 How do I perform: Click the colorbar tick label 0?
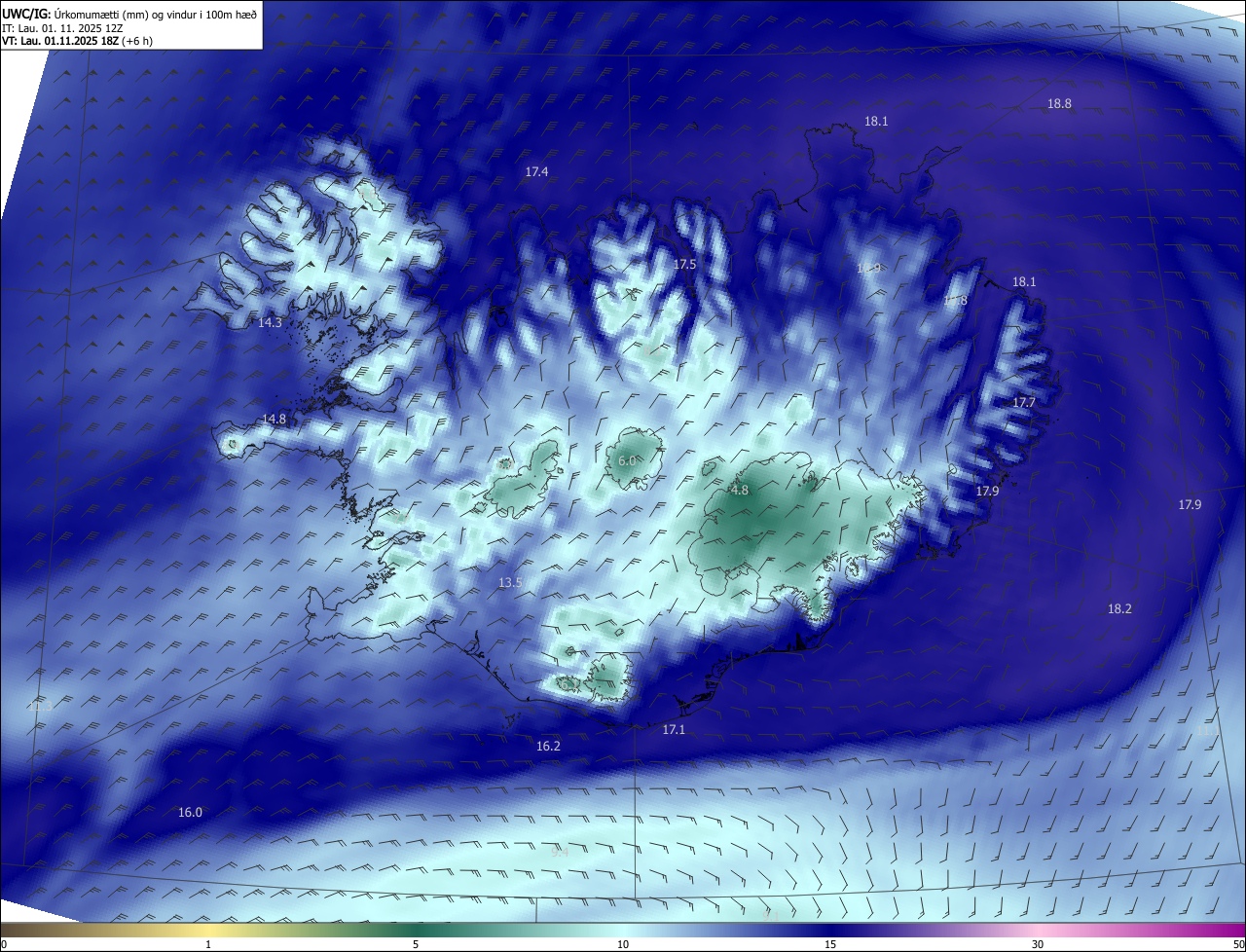(x=3, y=944)
